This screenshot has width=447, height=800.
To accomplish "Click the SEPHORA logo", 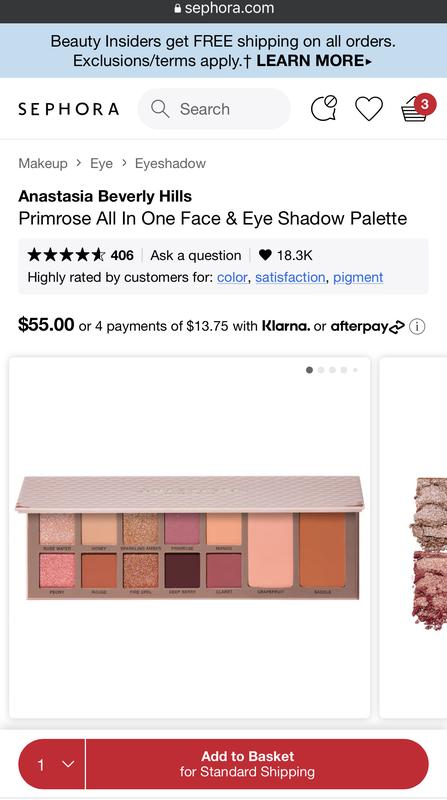I will [x=68, y=109].
